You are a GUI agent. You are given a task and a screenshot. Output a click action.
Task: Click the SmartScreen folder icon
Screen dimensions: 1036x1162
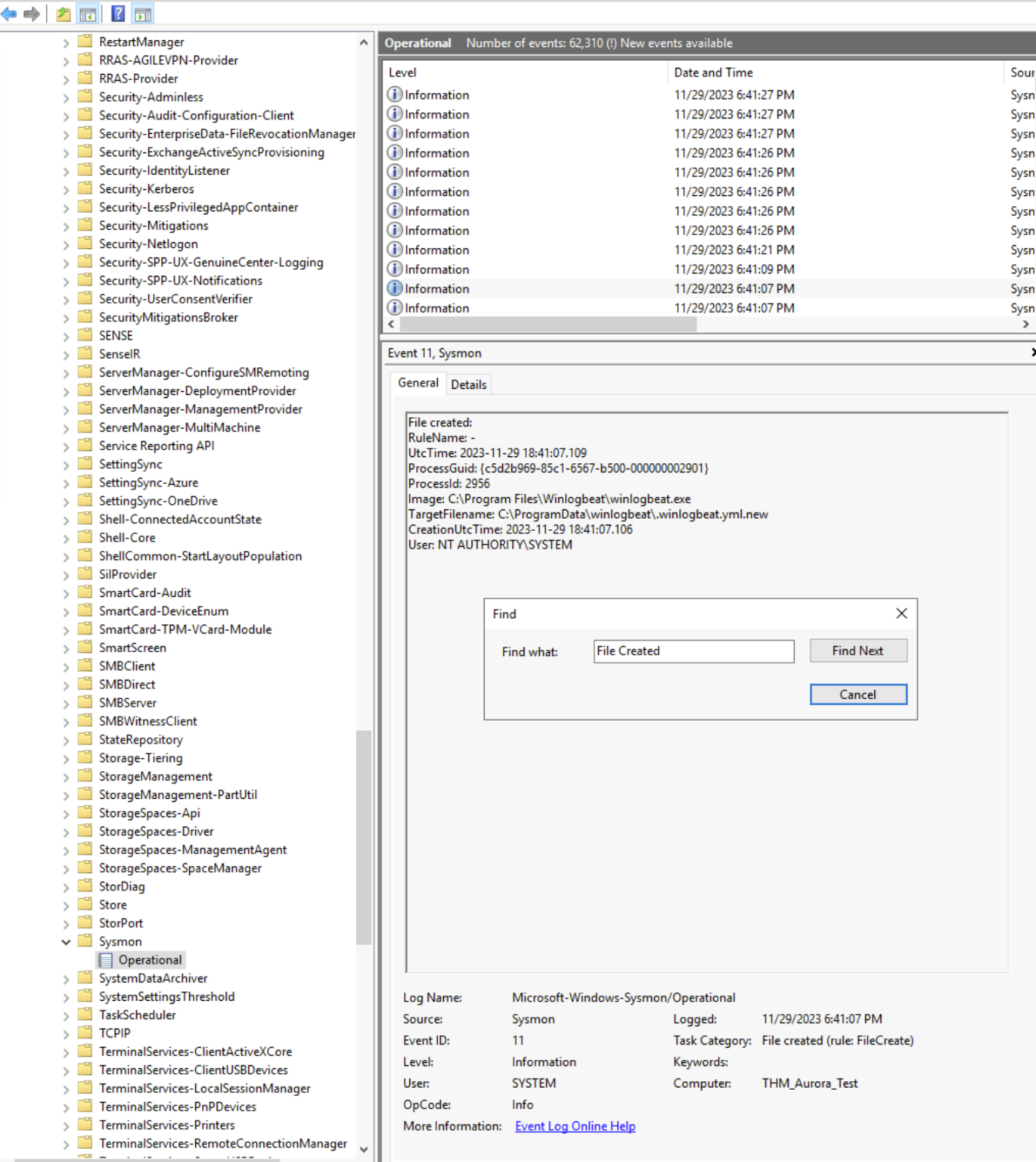pyautogui.click(x=85, y=647)
